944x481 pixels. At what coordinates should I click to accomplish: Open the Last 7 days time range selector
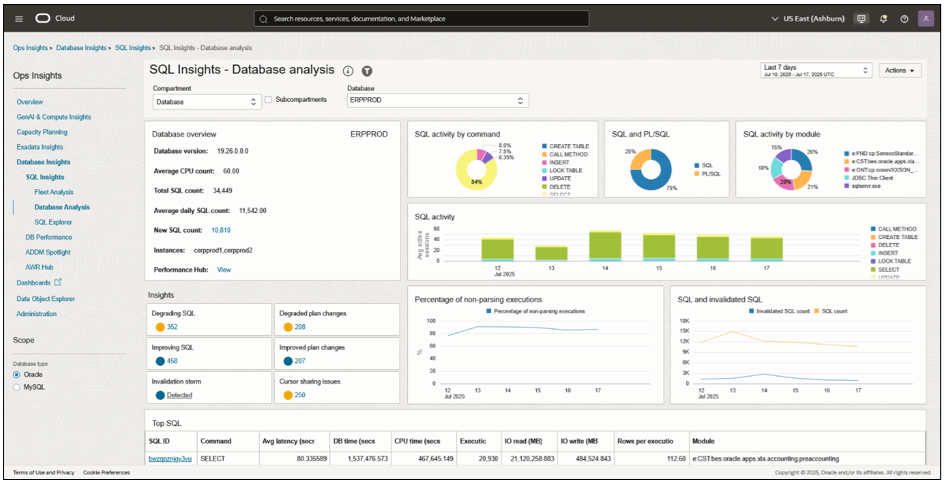[815, 70]
